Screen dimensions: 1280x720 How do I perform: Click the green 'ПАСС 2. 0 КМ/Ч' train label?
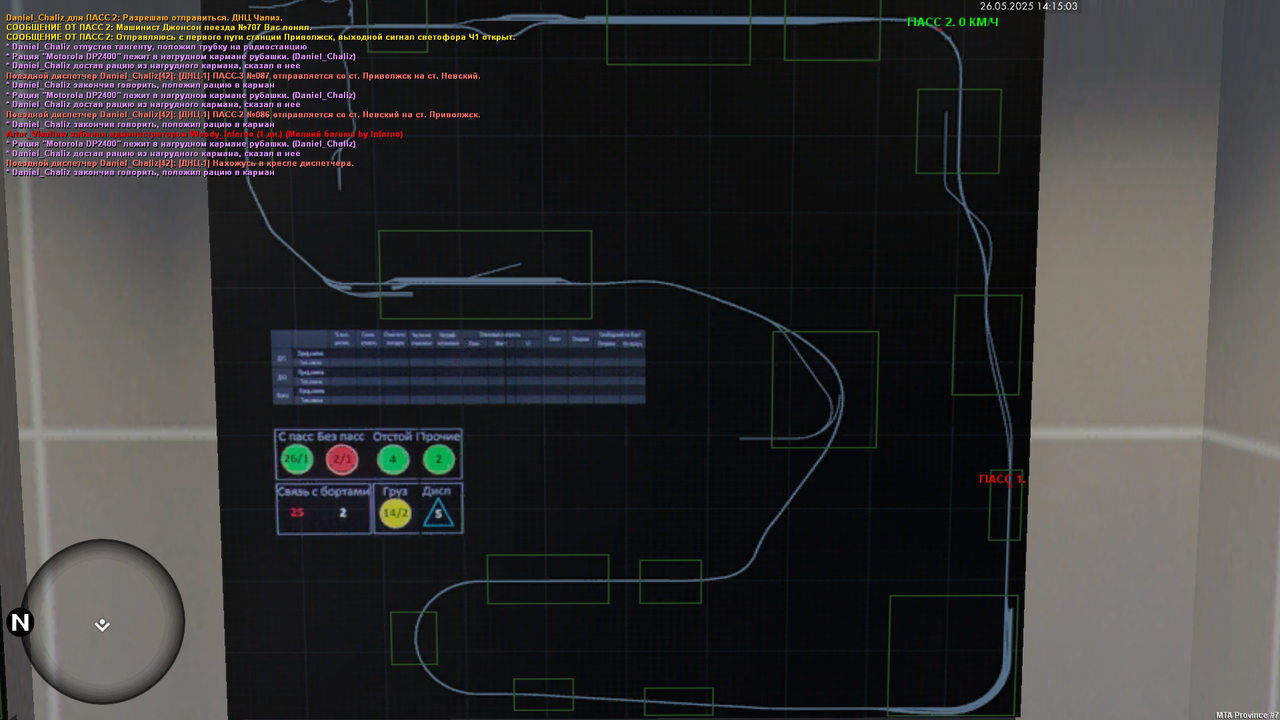953,22
